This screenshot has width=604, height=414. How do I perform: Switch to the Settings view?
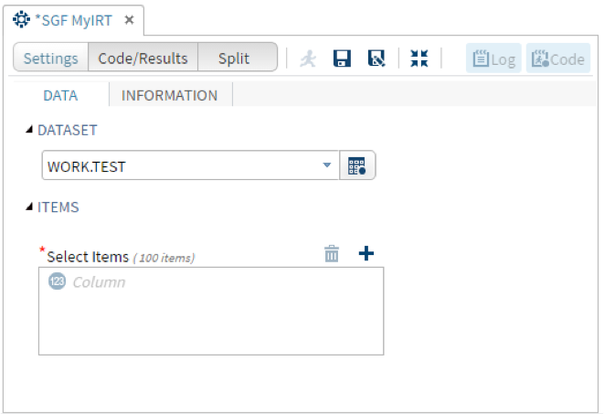pyautogui.click(x=51, y=58)
